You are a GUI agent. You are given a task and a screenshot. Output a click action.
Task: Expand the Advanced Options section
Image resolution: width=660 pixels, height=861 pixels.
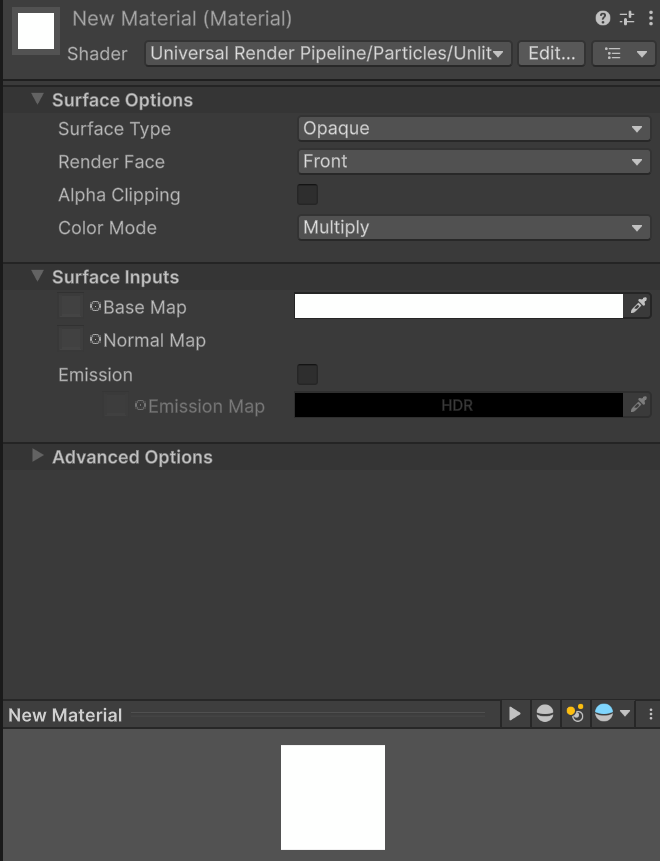tap(37, 456)
